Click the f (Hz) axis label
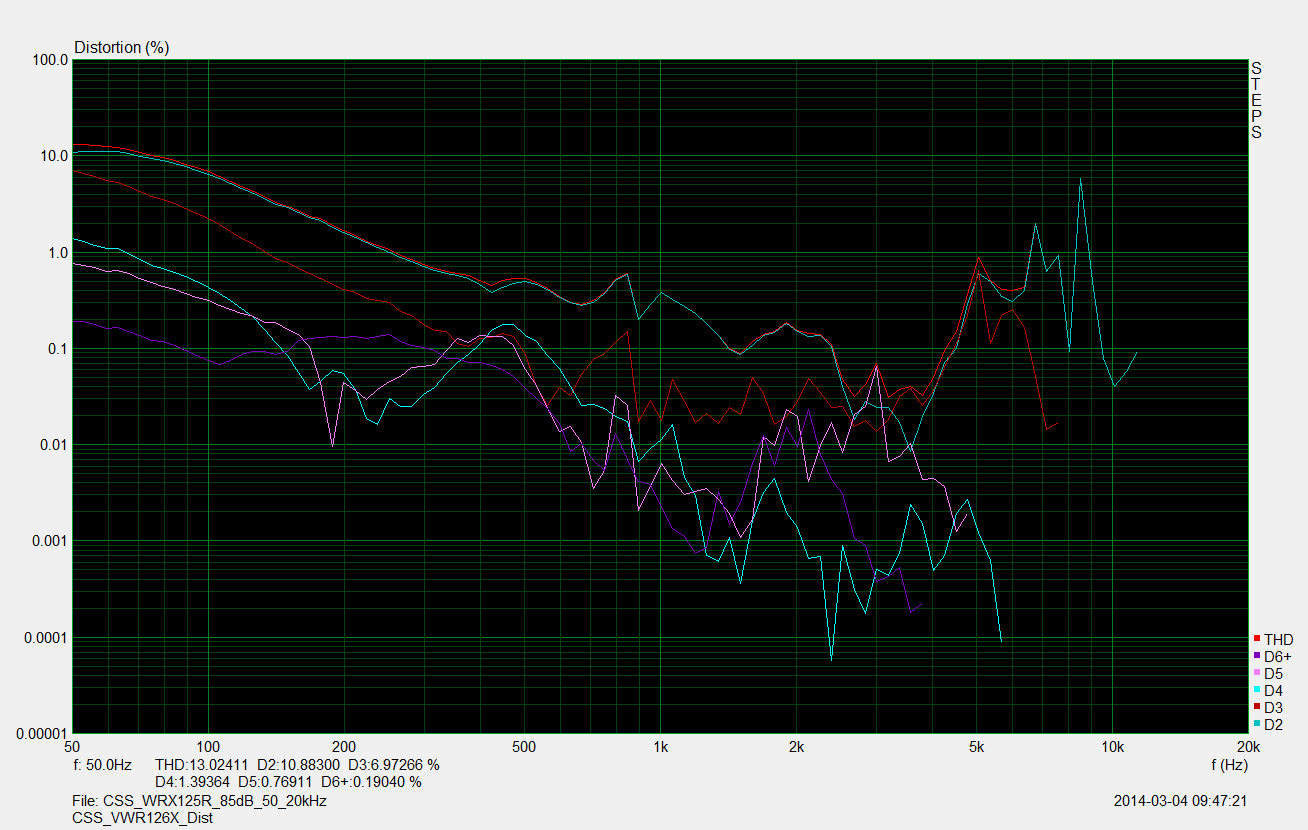 1229,764
